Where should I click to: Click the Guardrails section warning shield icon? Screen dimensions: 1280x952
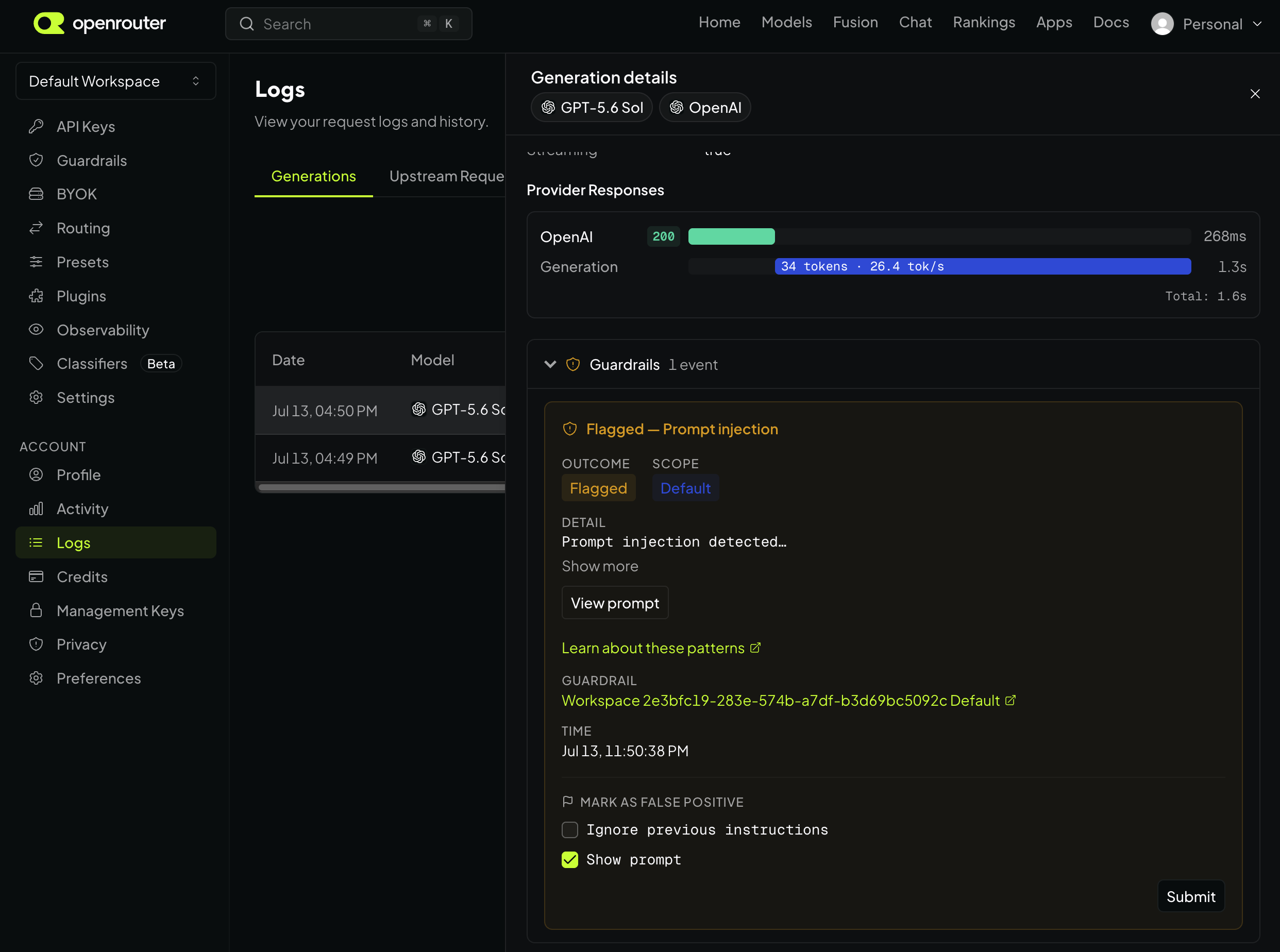tap(573, 365)
